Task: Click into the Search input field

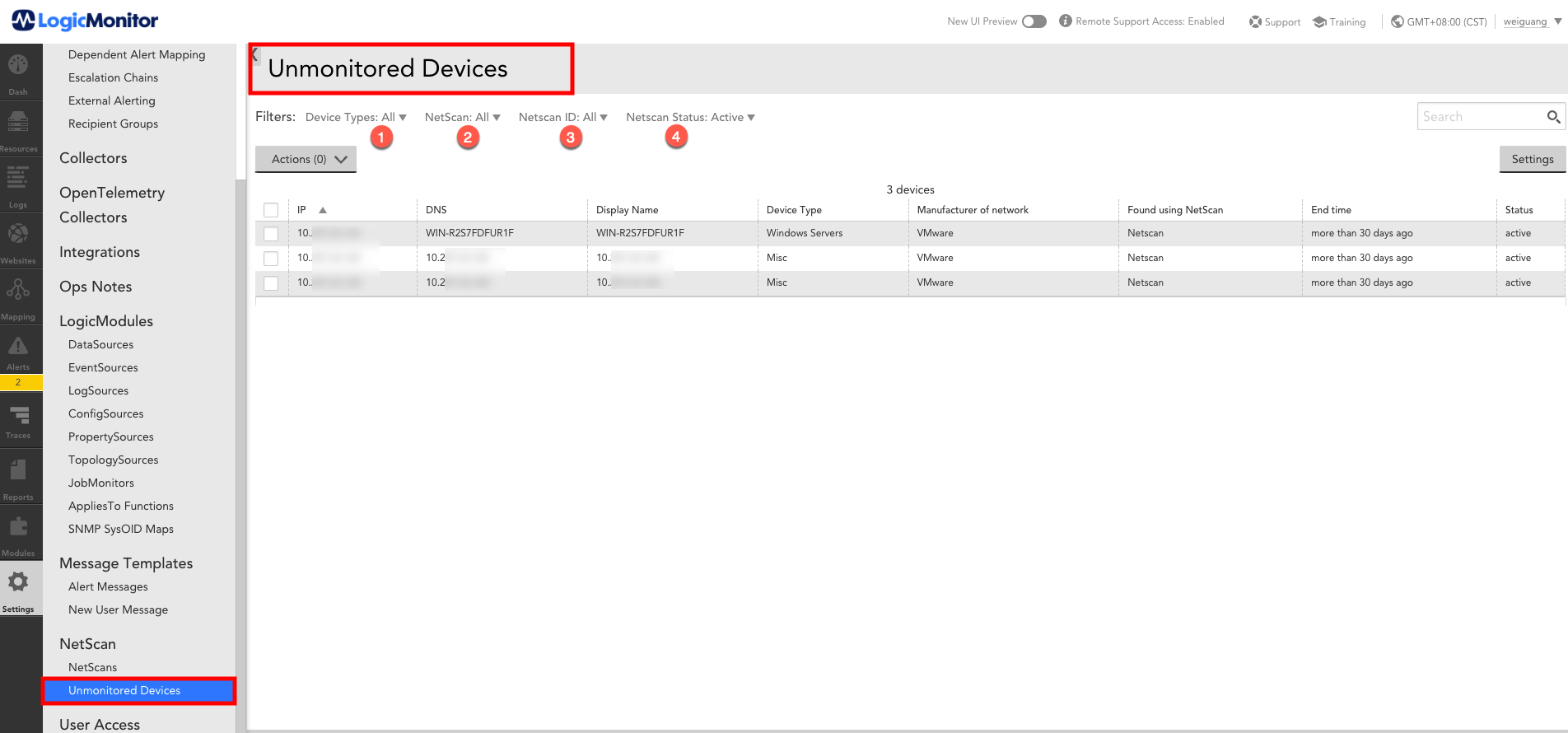Action: click(x=1480, y=117)
